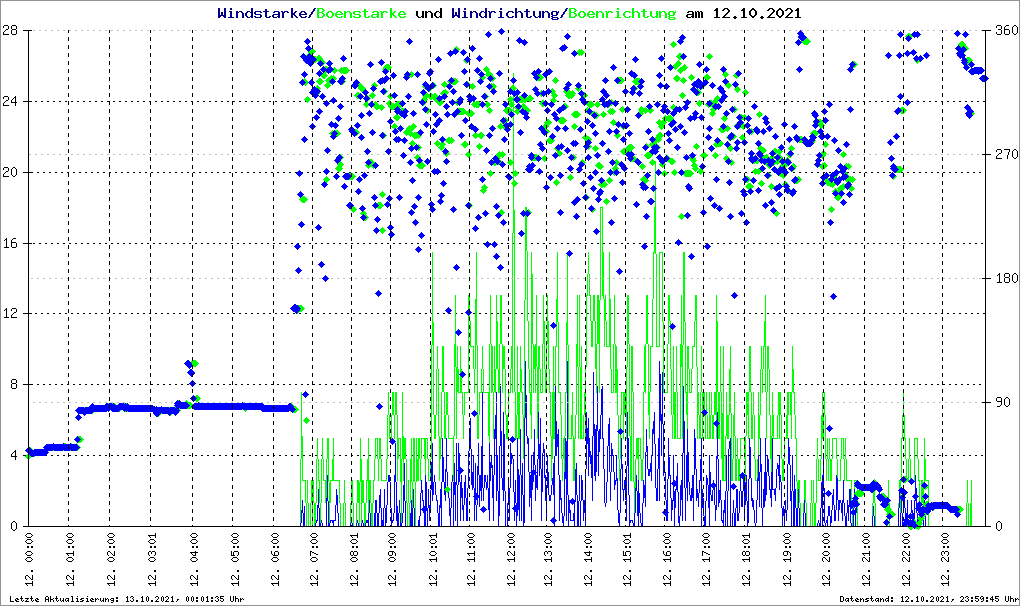Screen dimensions: 1020x606
Task: Click the 15:01 time axis label
Action: point(629,558)
